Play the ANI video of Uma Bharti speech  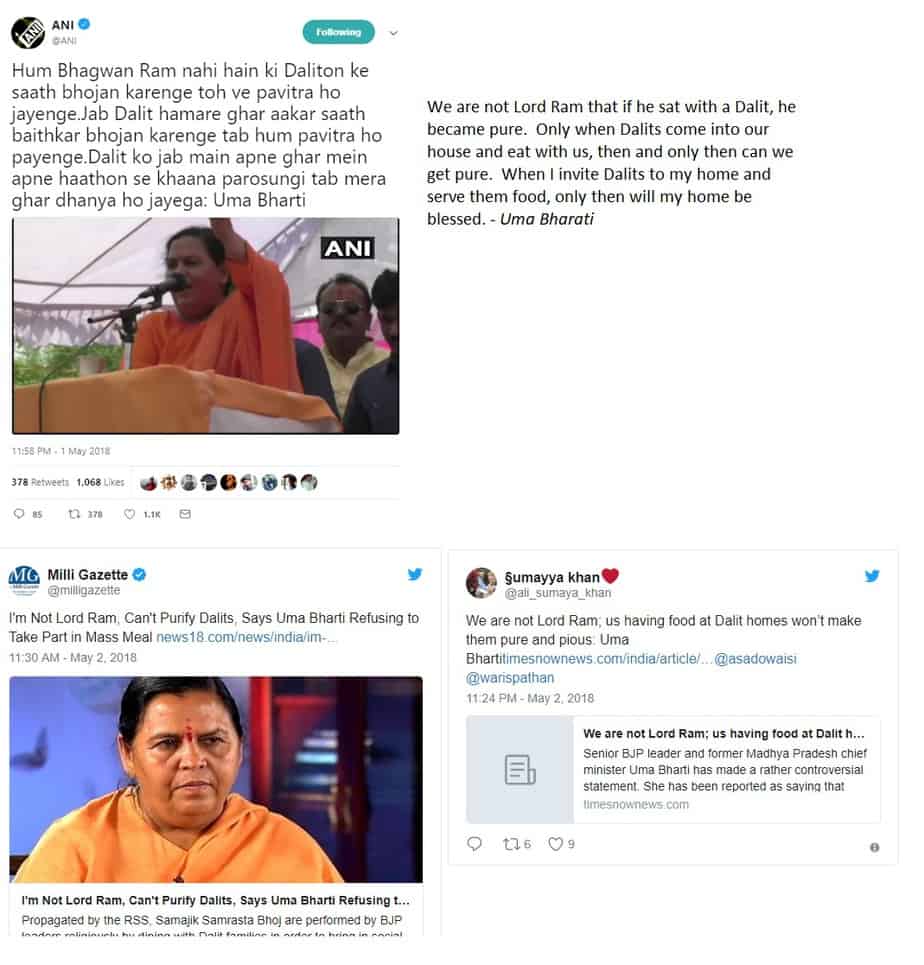(206, 326)
